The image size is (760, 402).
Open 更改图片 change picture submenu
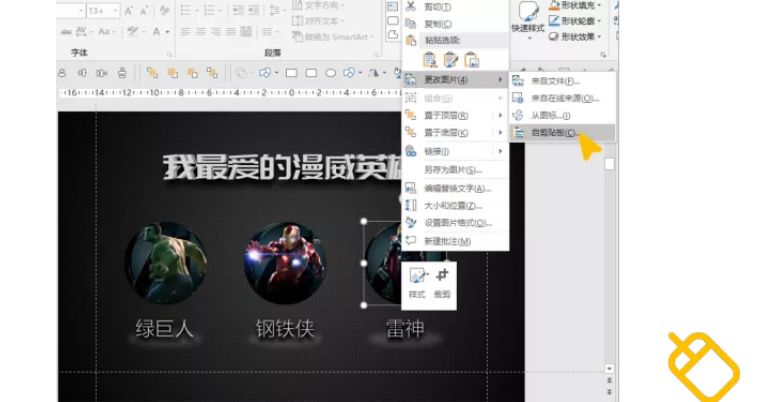pyautogui.click(x=455, y=80)
